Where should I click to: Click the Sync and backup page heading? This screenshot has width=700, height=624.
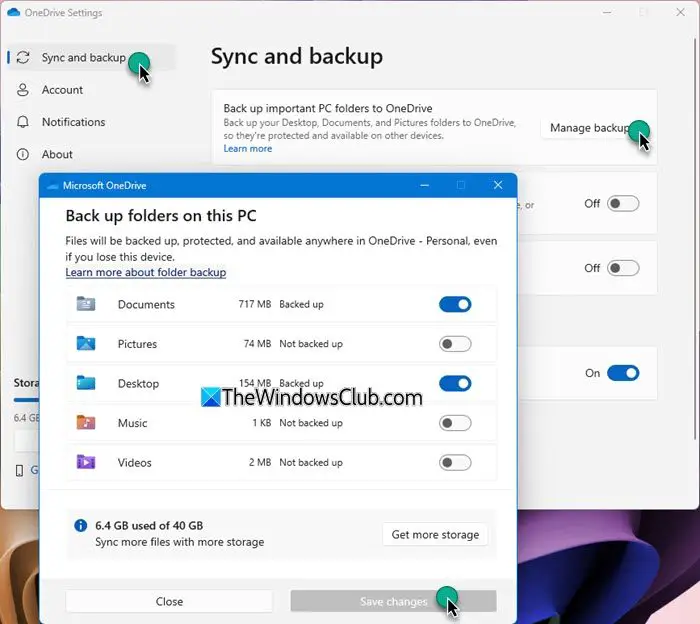coord(297,56)
